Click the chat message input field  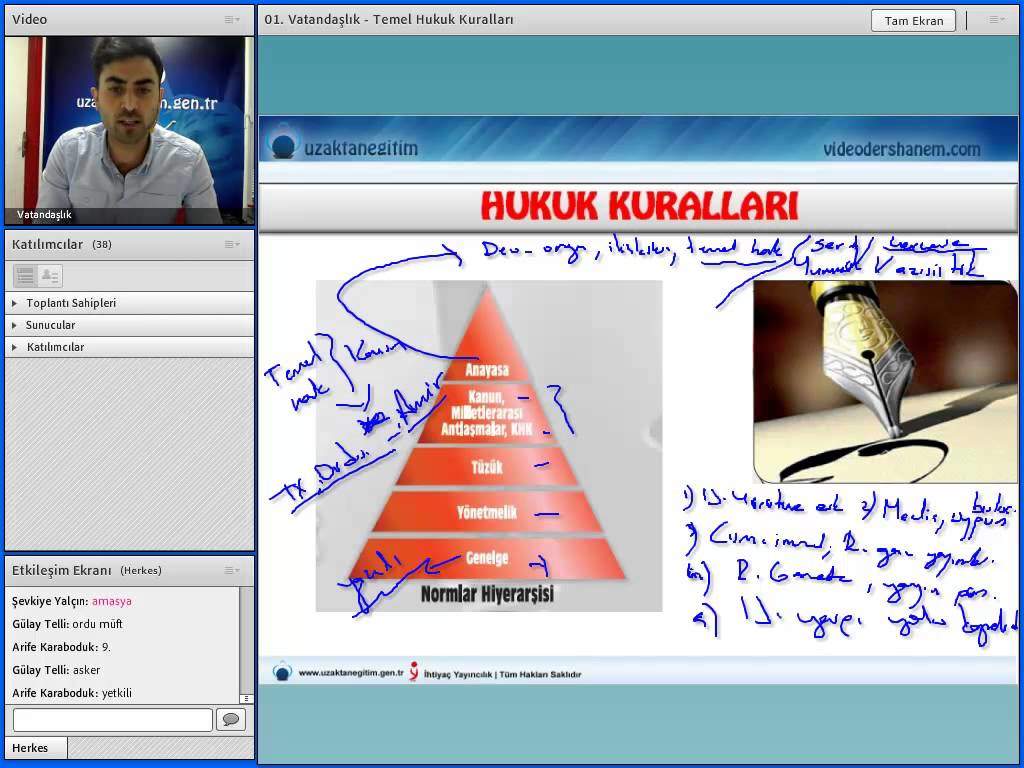click(113, 720)
